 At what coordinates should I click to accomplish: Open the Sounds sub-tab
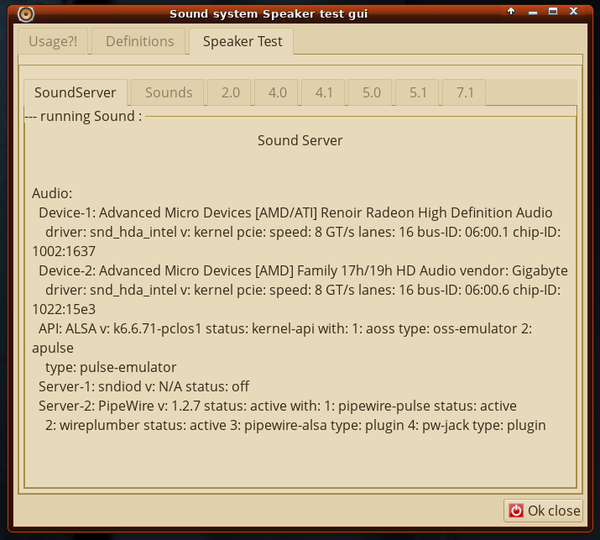[x=168, y=93]
